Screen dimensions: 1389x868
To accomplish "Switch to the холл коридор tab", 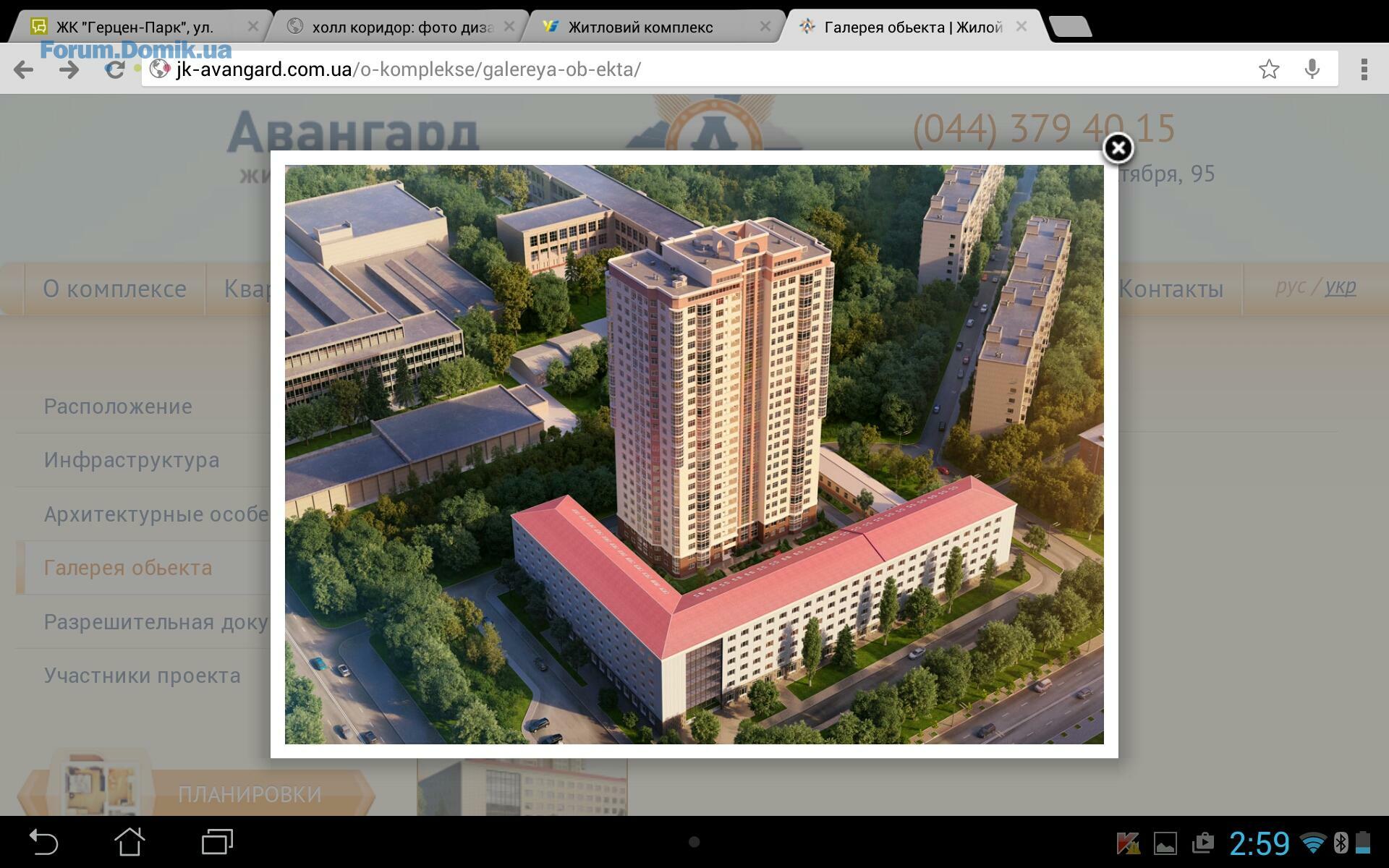I will (x=396, y=27).
